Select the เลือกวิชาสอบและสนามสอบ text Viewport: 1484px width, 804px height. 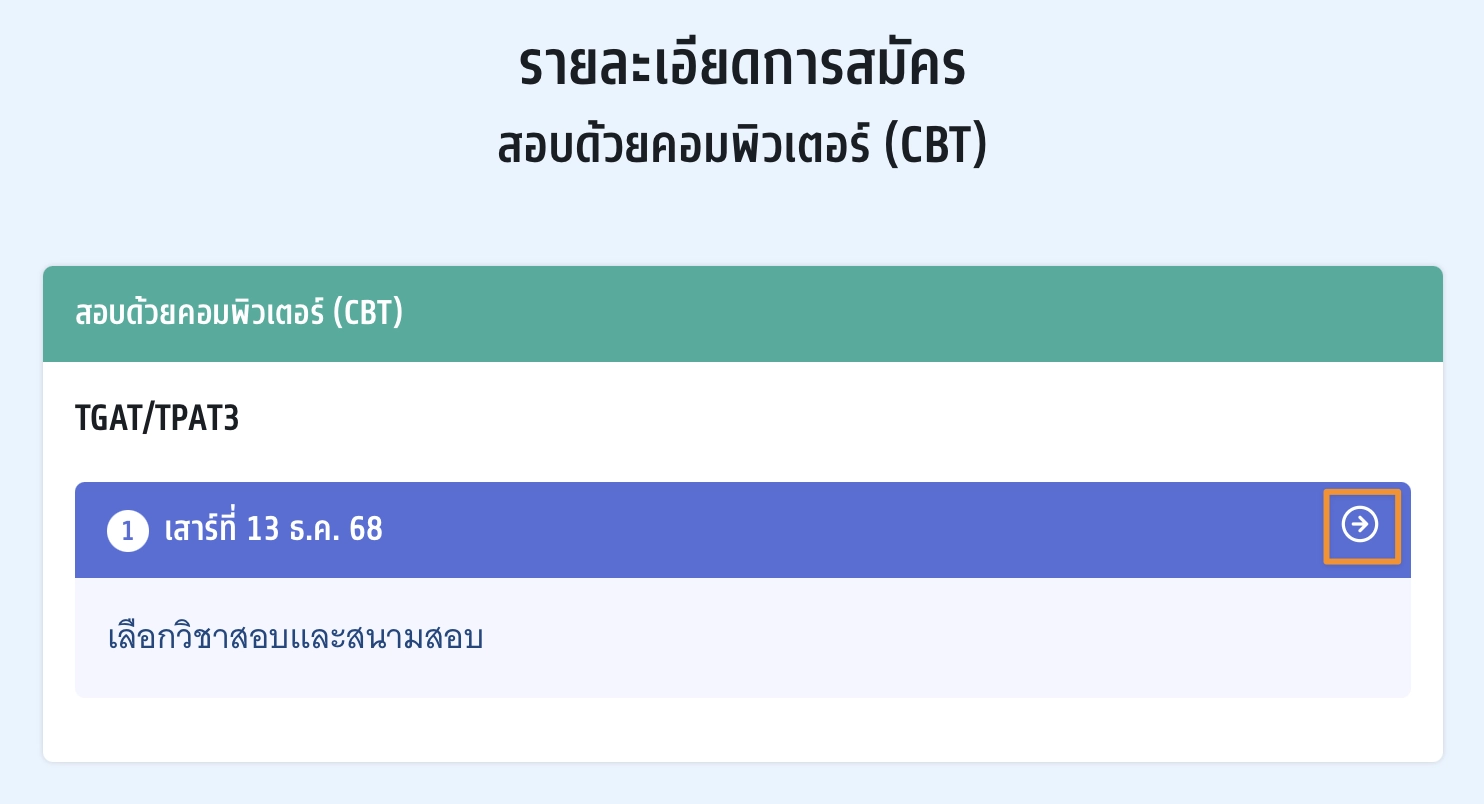click(x=295, y=637)
